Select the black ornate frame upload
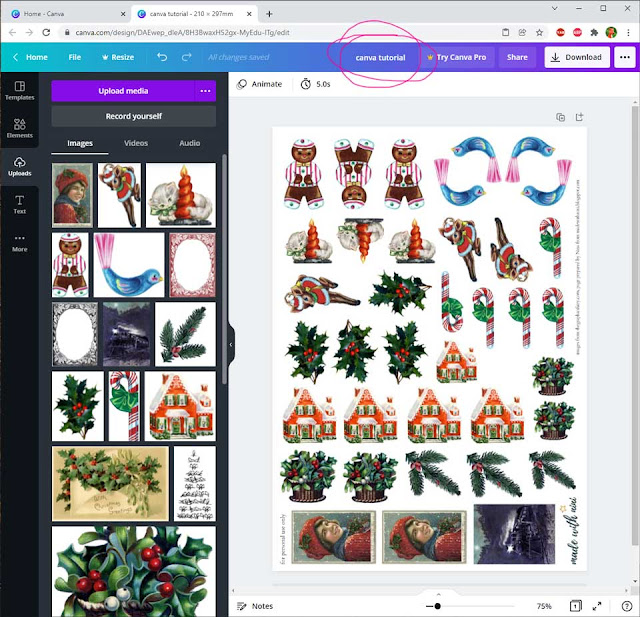 tap(75, 334)
